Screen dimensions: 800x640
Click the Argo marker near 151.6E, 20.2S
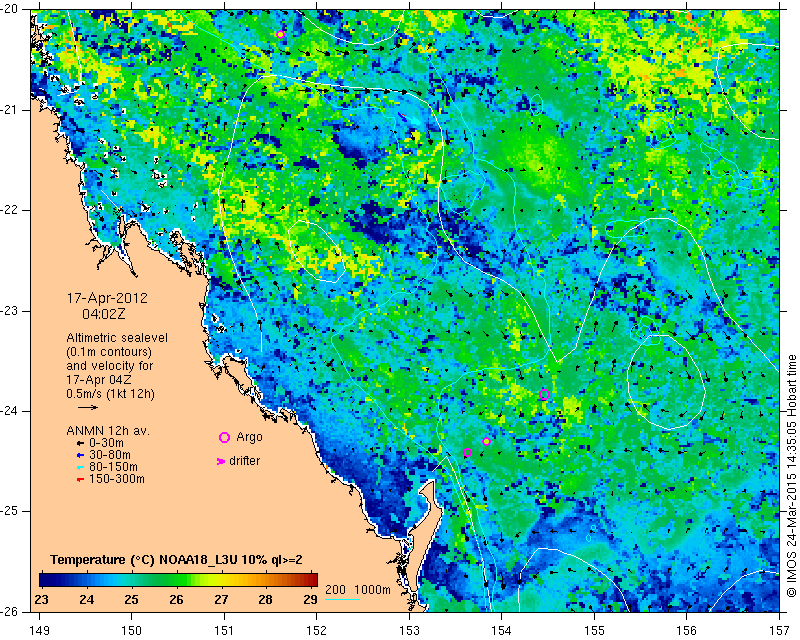pyautogui.click(x=280, y=35)
